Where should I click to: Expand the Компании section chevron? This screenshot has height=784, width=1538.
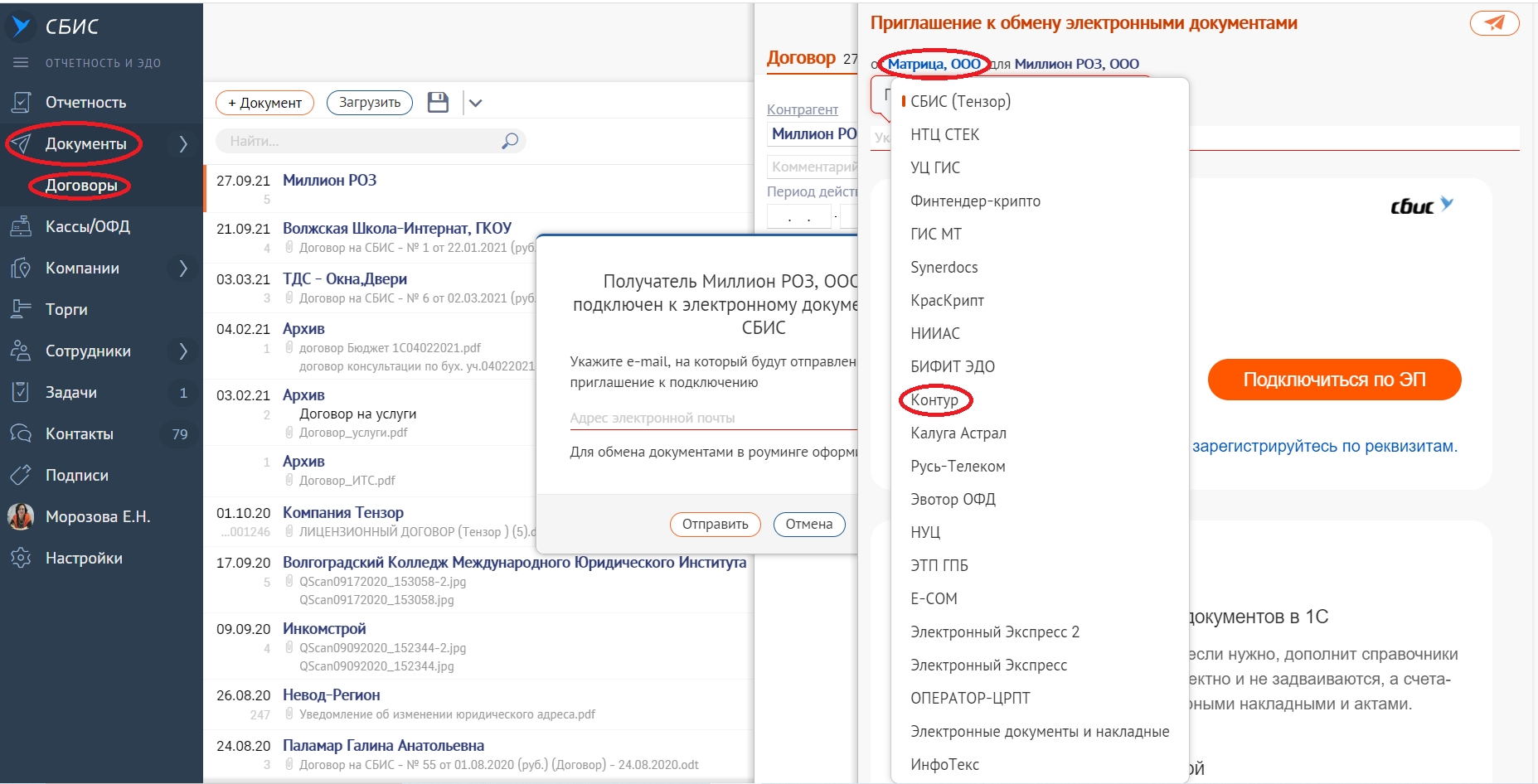pyautogui.click(x=183, y=268)
